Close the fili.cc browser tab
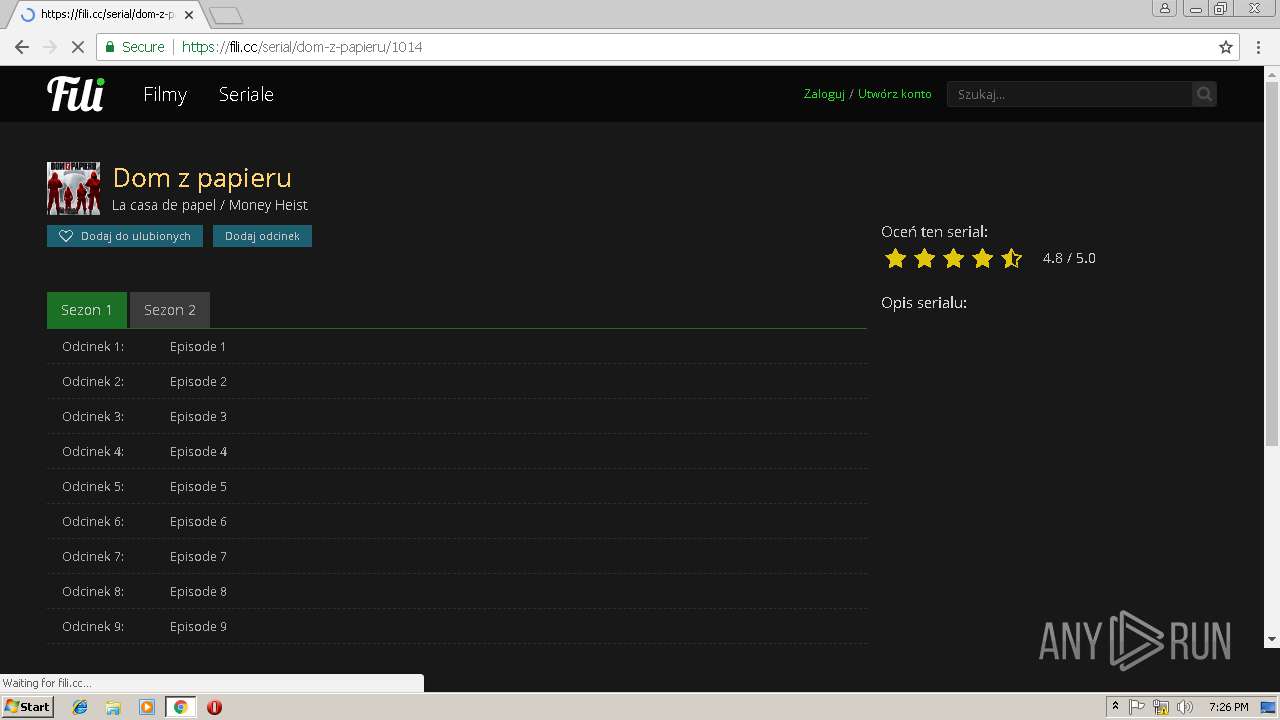Image resolution: width=1280 pixels, height=720 pixels. coord(189,15)
